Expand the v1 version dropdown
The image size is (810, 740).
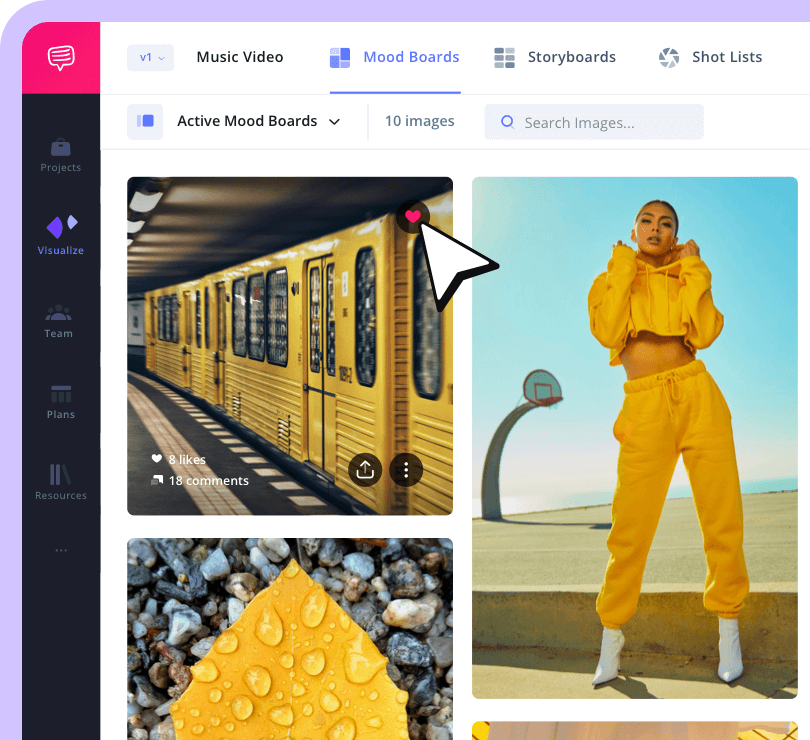coord(151,58)
